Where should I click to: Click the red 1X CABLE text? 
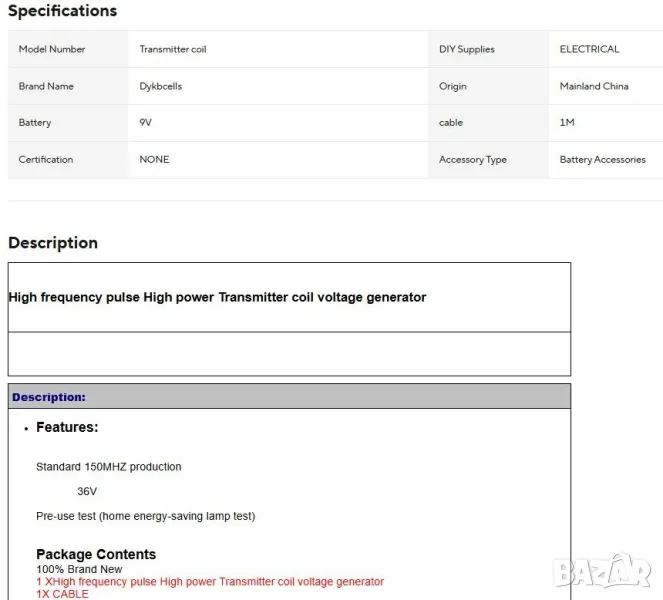[x=62, y=594]
